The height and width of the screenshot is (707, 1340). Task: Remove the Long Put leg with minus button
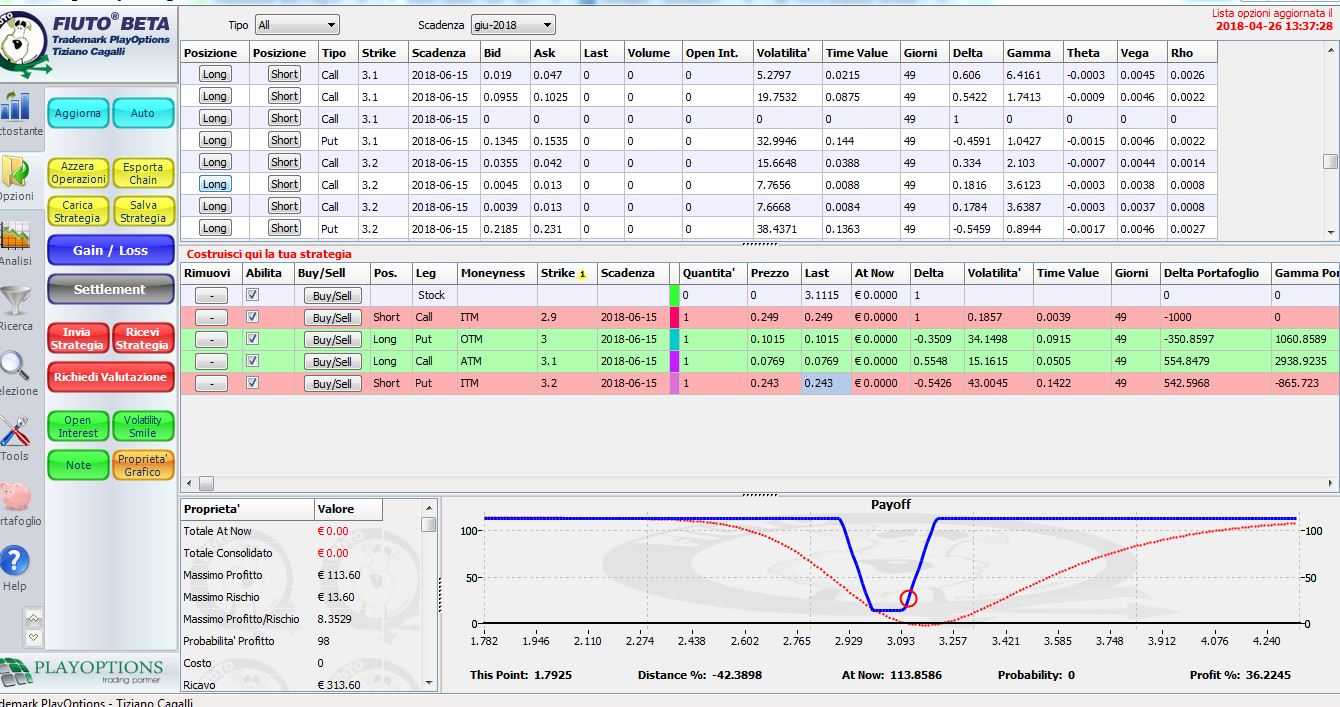[211, 340]
